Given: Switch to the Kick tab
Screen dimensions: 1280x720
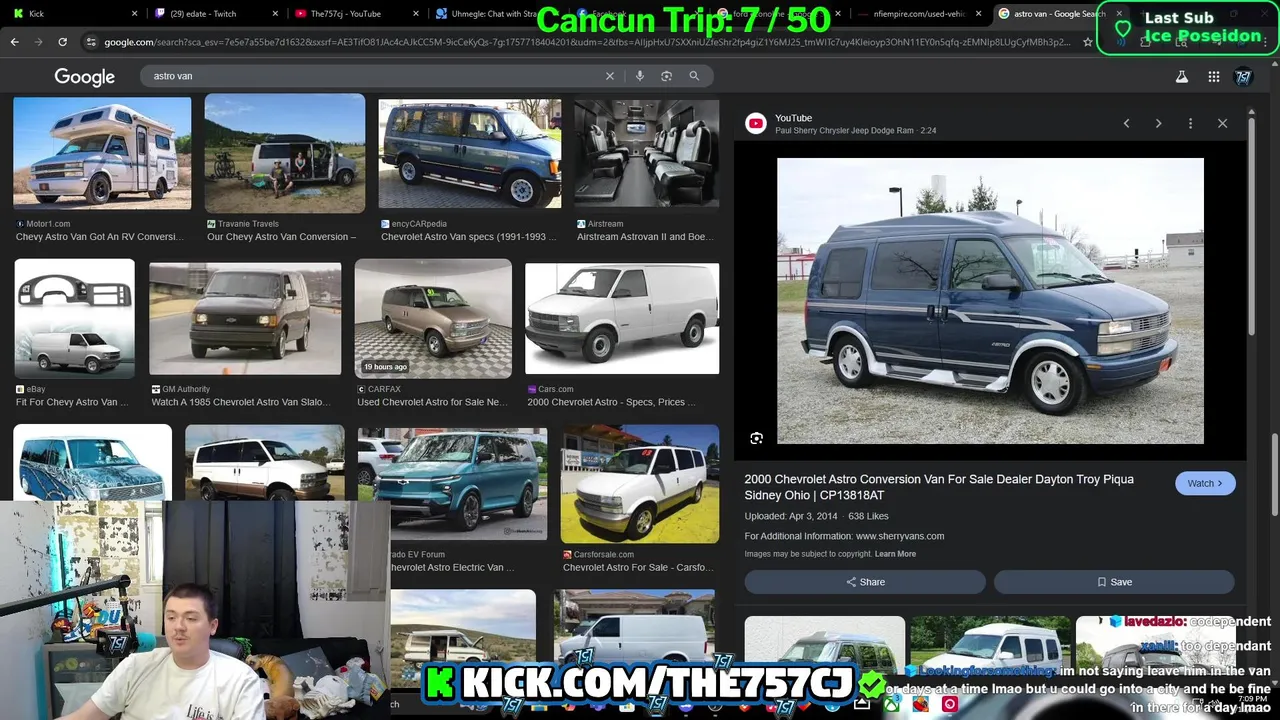Looking at the screenshot, I should 76,14.
